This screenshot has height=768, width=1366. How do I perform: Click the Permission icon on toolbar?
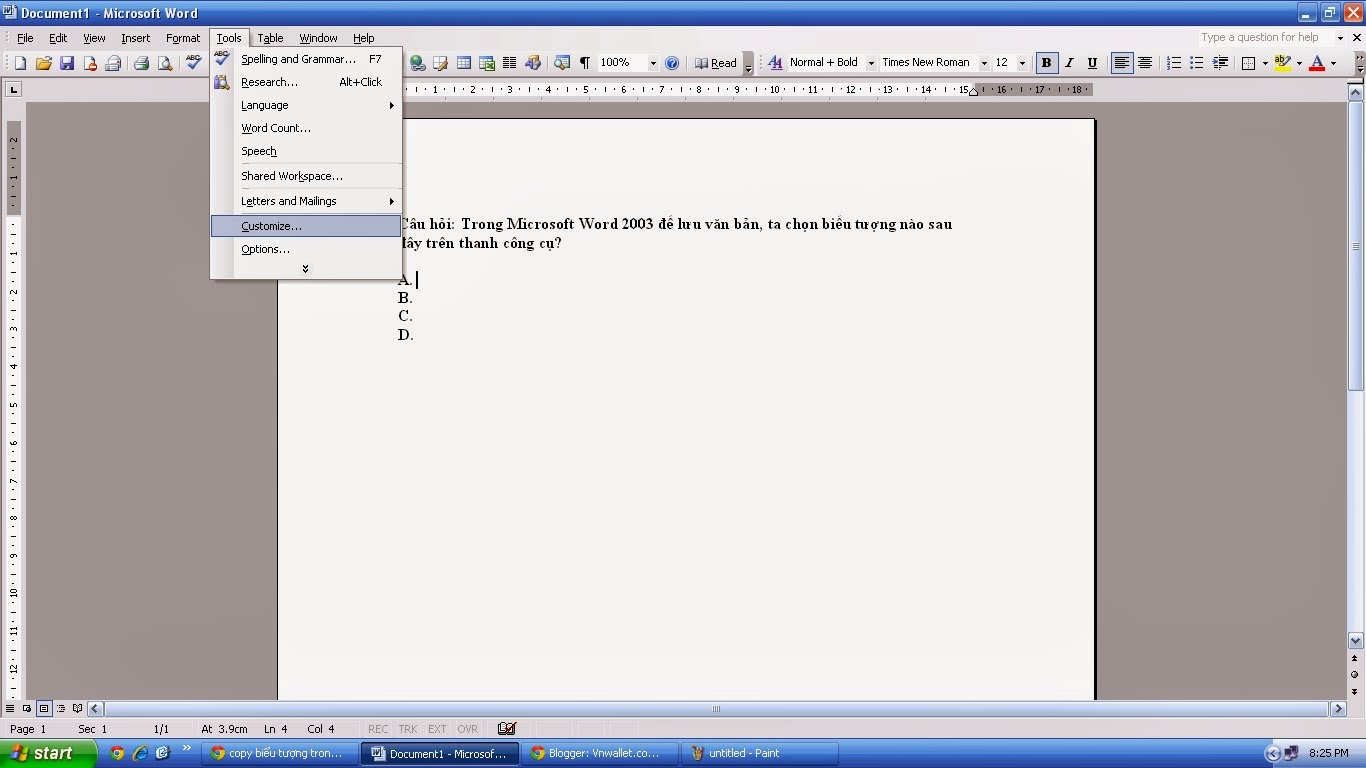click(90, 63)
